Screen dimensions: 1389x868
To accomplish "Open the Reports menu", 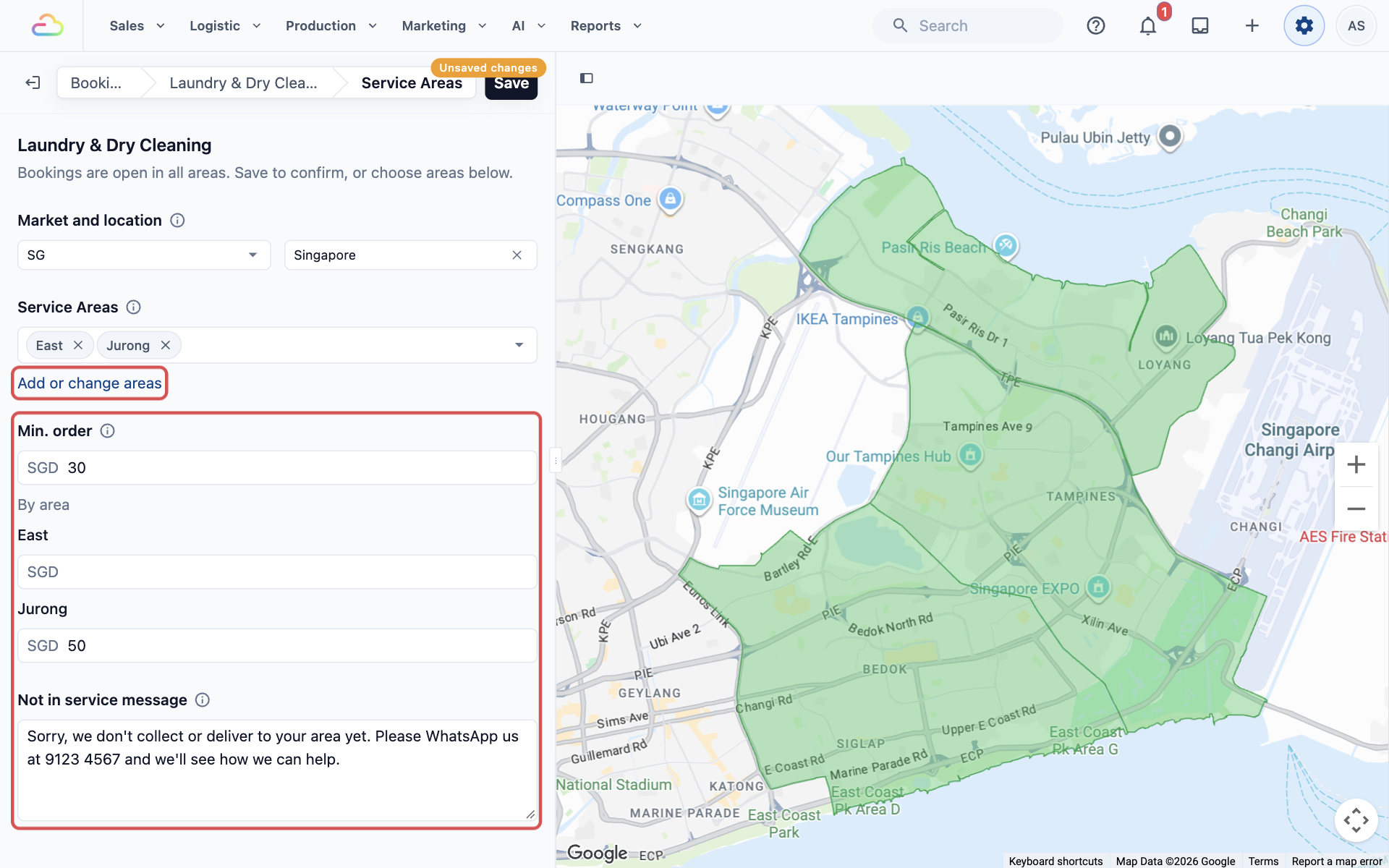I will 606,26.
